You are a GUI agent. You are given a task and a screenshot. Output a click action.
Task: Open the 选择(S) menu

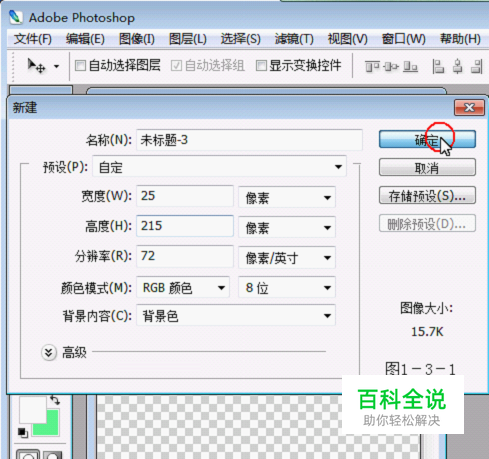(x=240, y=39)
